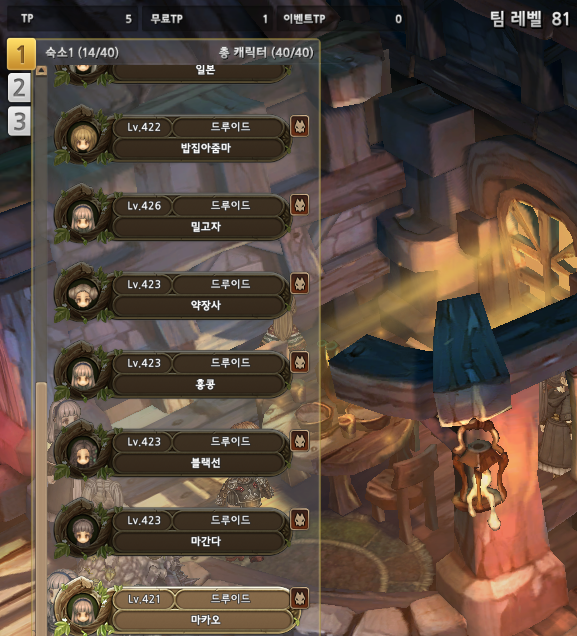This screenshot has height=636, width=577.
Task: Click the cat icon beside 밥집아줌마
Action: (300, 126)
